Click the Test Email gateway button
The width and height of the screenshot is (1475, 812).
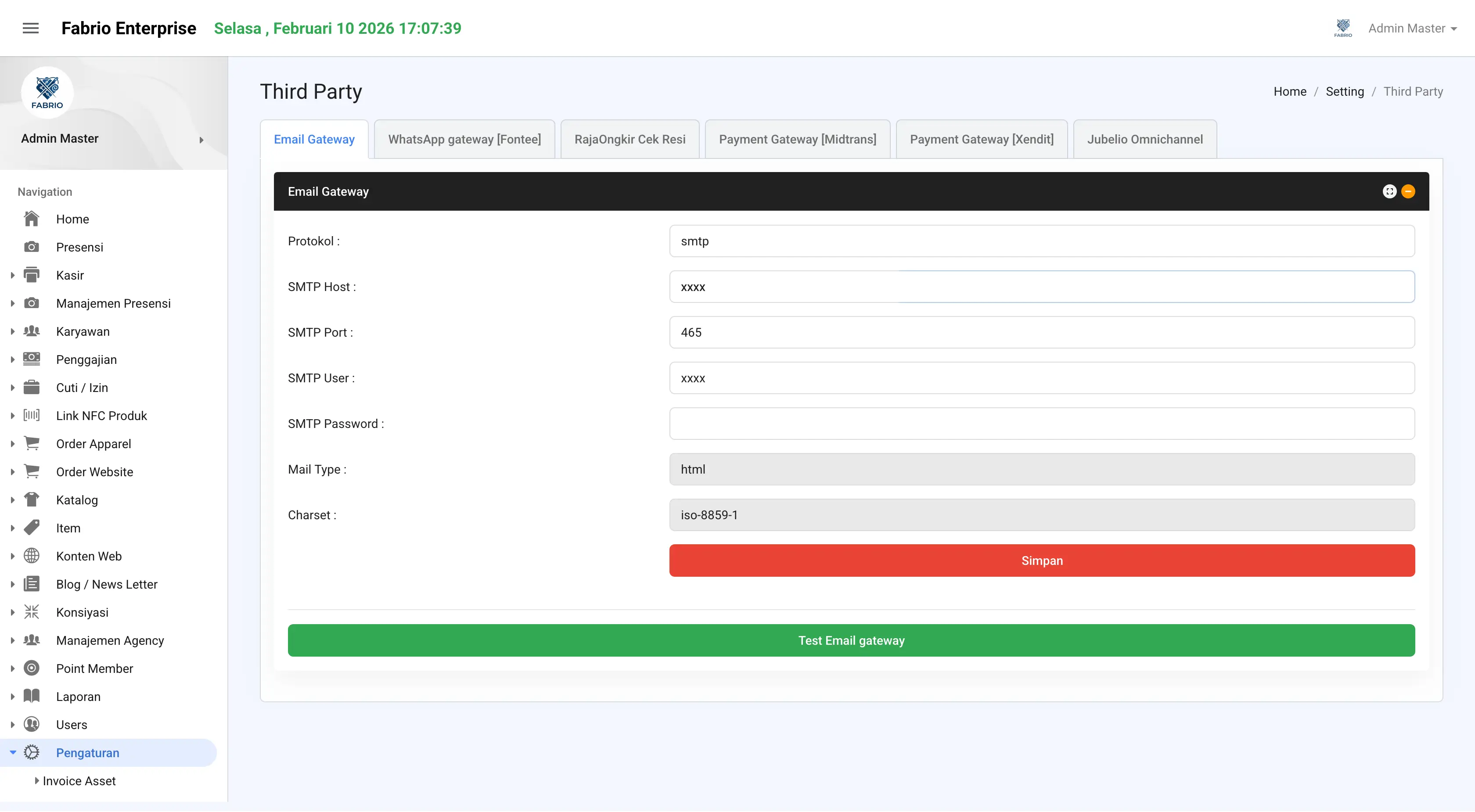point(851,640)
